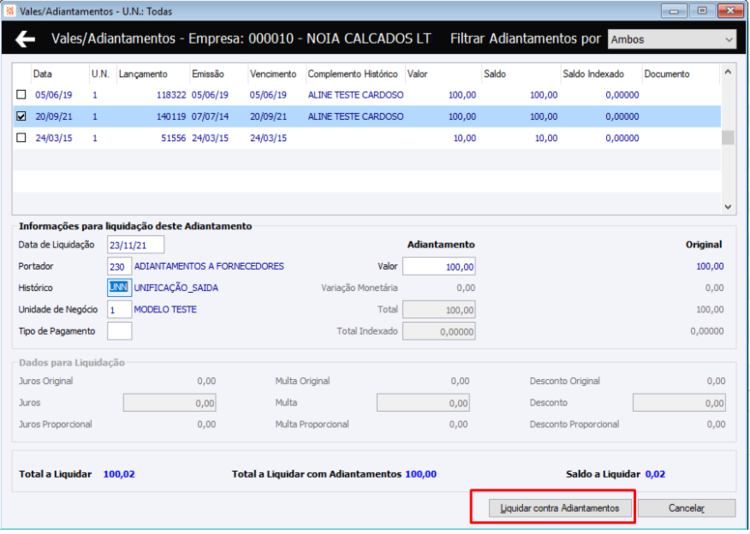Click the list scroll up arrow
Viewport: 750px width, 534px height.
coord(728,72)
